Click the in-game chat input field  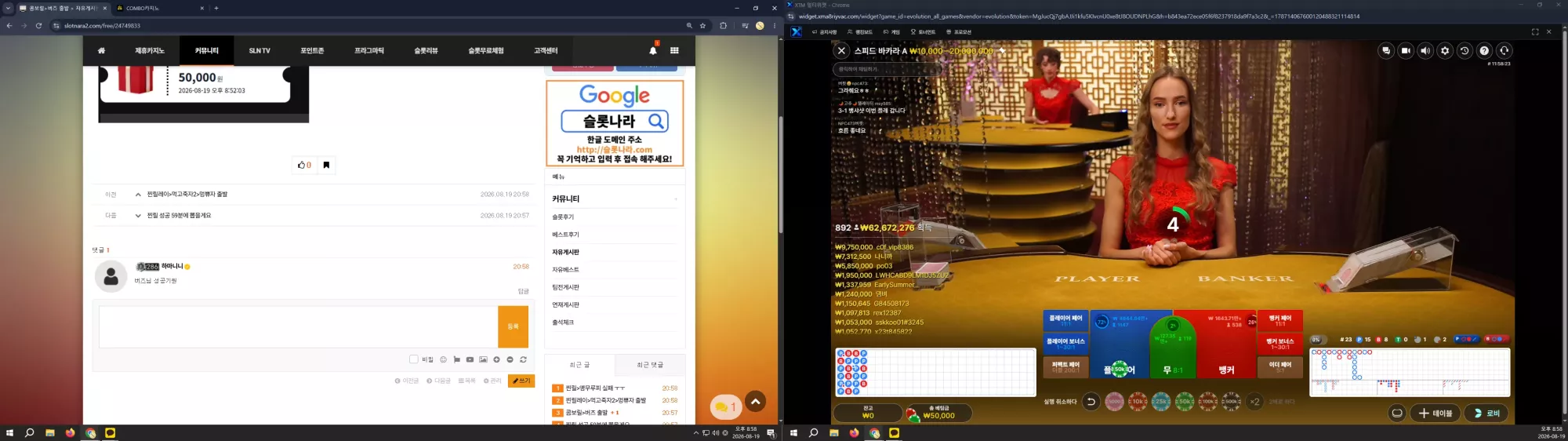pos(886,69)
